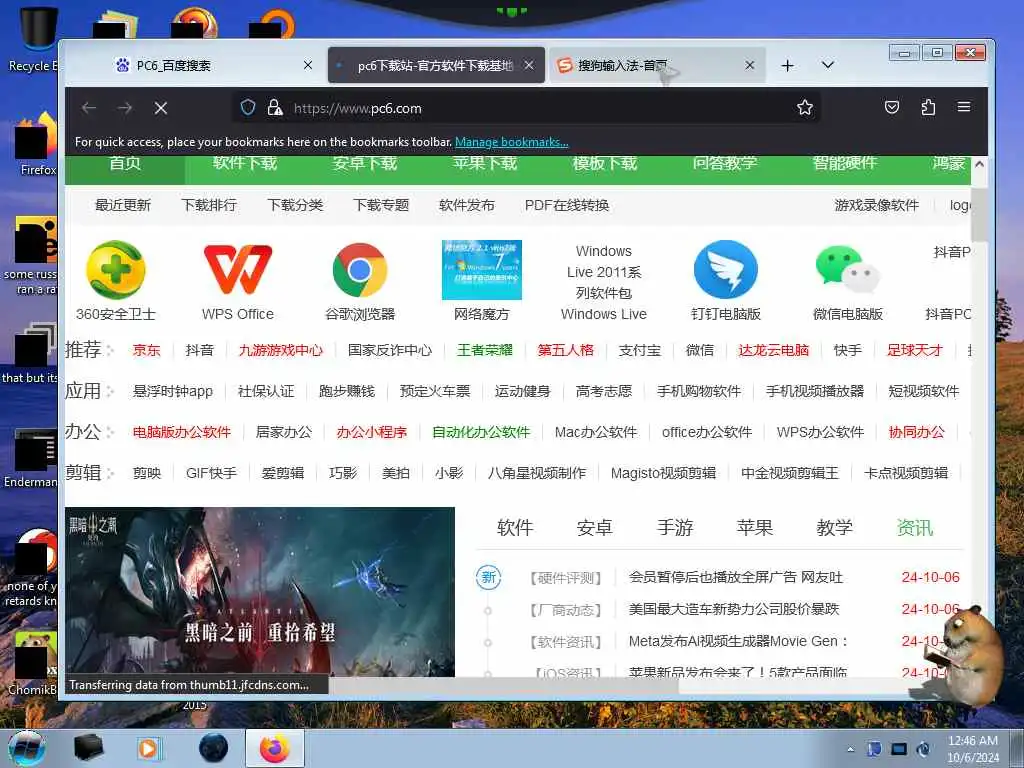Click the 京东 recommended link

(x=146, y=350)
